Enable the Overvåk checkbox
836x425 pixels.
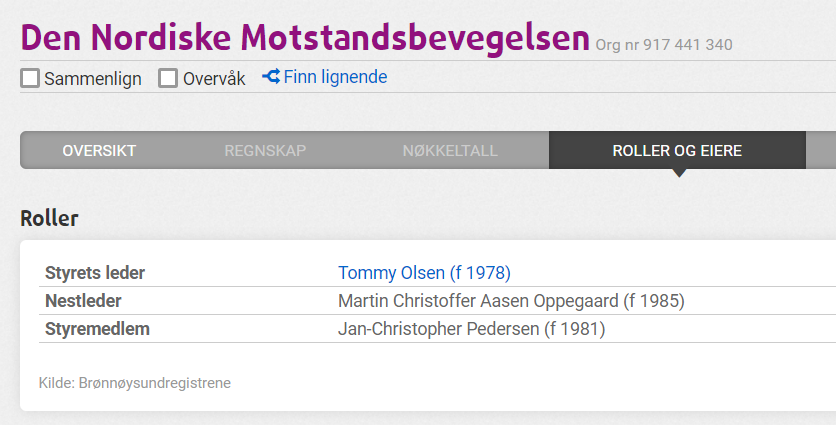click(167, 78)
